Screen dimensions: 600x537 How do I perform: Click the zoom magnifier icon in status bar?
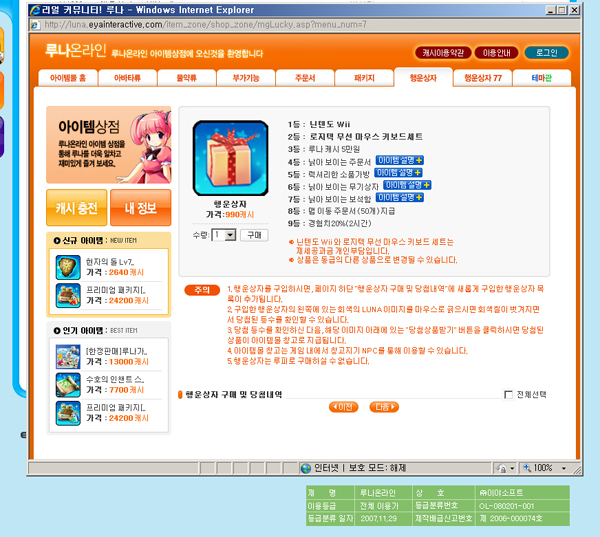pos(527,468)
